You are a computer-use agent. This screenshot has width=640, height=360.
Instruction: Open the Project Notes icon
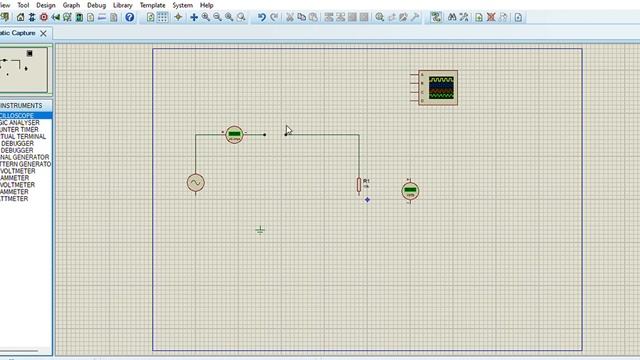pyautogui.click(x=114, y=17)
